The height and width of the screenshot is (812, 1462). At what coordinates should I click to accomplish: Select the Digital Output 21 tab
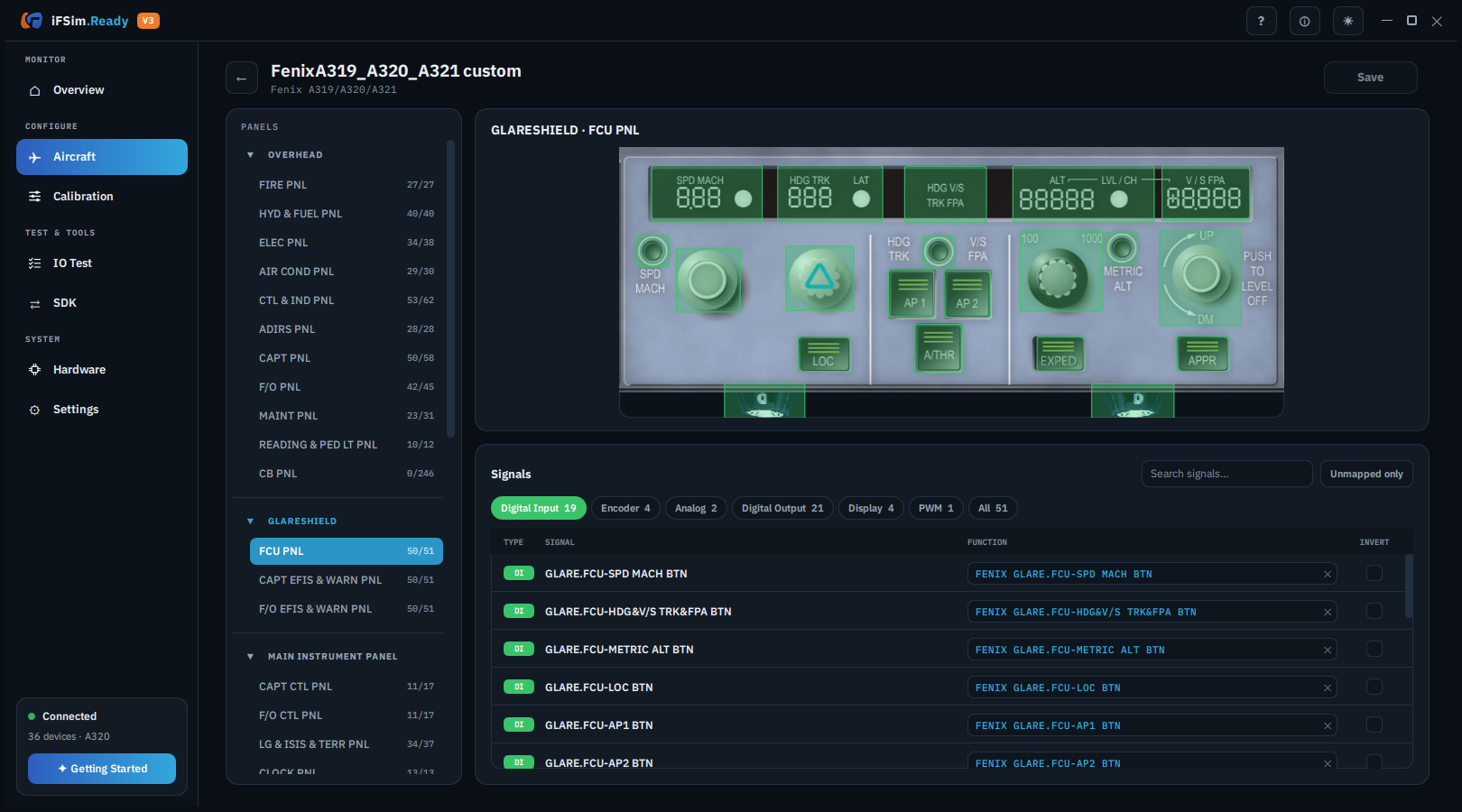[782, 508]
